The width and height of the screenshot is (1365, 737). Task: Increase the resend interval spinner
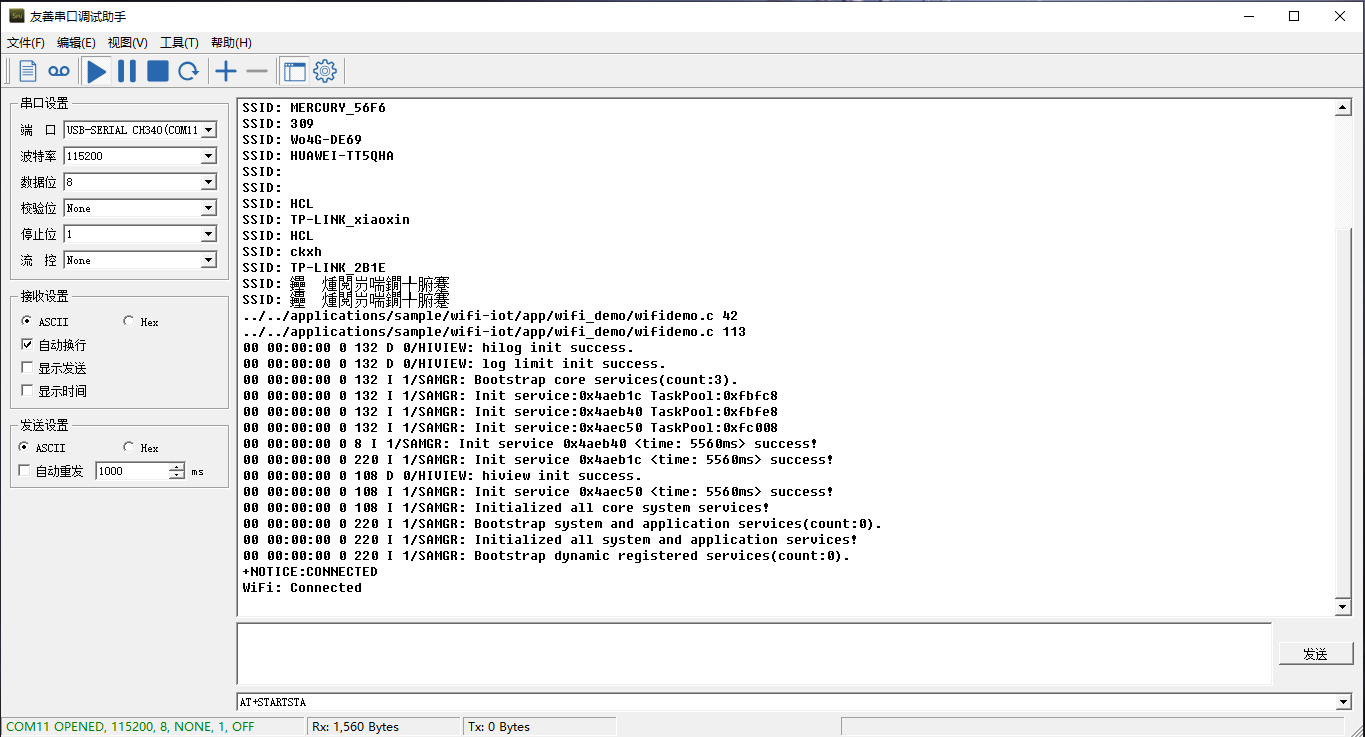(x=177, y=467)
